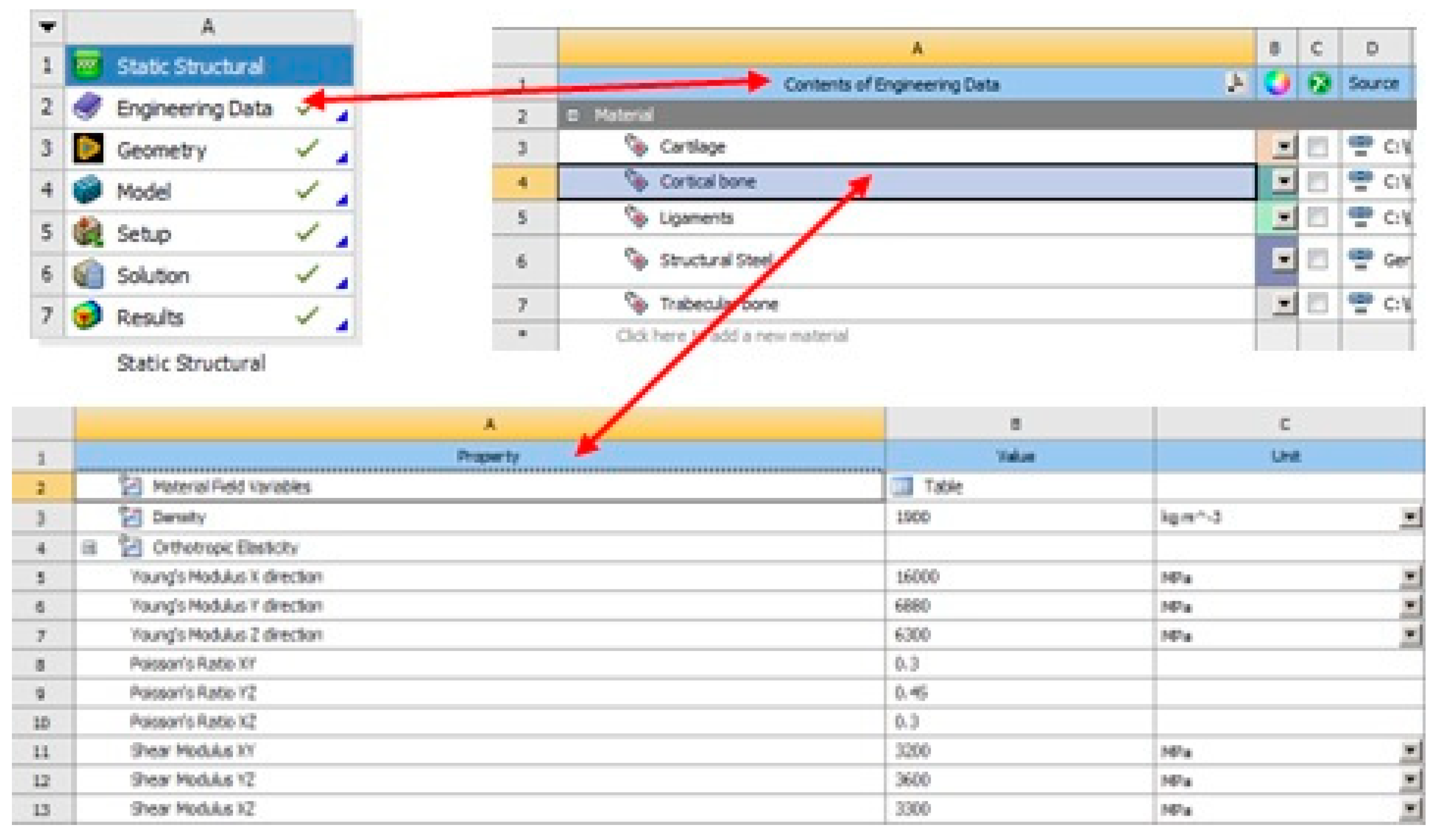Click the Static Structural system icon

[88, 65]
